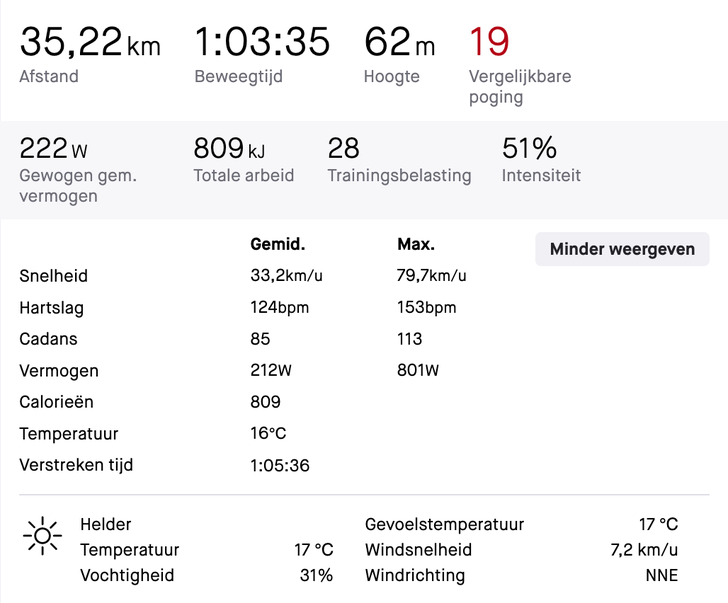The height and width of the screenshot is (603, 728).
Task: Click the Max. column header
Action: point(416,244)
